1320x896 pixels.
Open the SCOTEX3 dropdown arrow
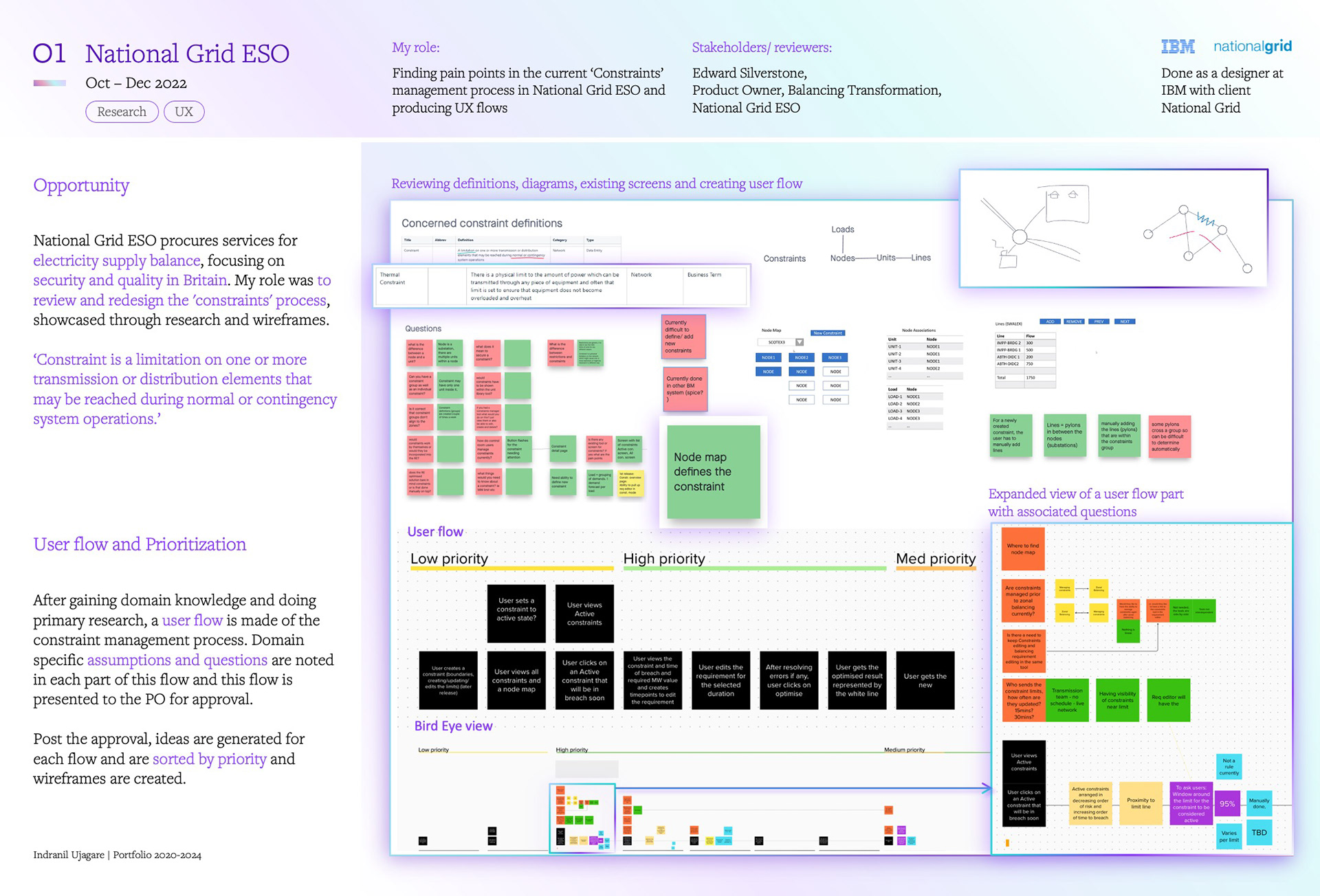pyautogui.click(x=800, y=342)
